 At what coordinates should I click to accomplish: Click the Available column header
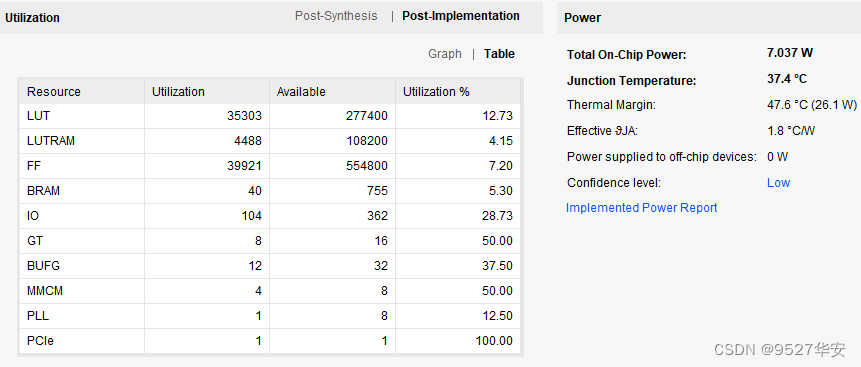[332, 92]
